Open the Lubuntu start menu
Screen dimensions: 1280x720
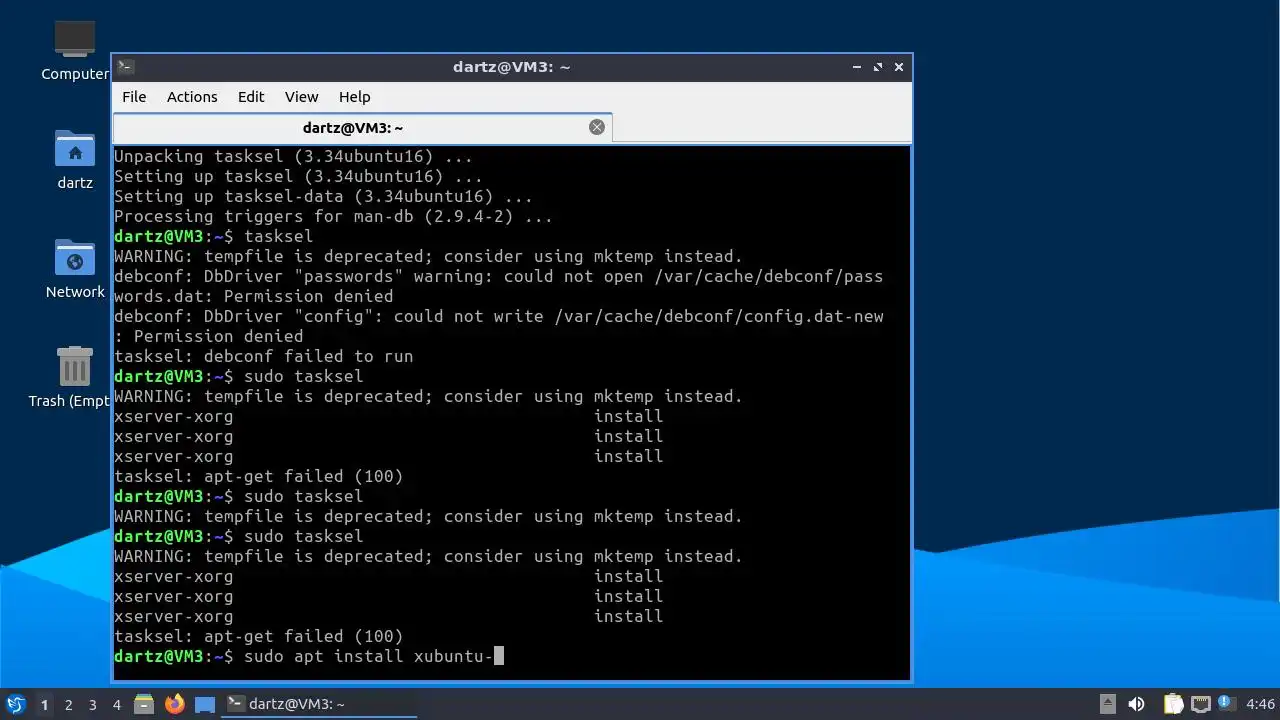click(15, 704)
